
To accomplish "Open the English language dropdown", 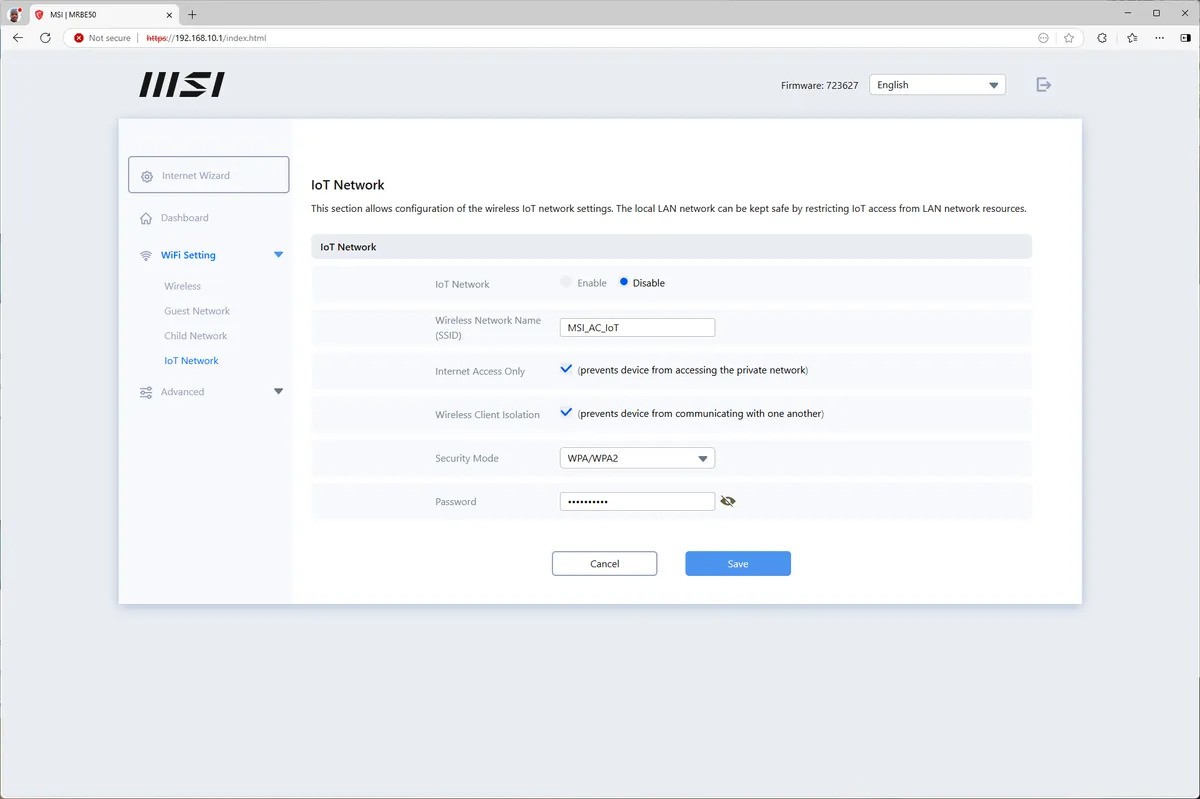I will click(x=937, y=85).
